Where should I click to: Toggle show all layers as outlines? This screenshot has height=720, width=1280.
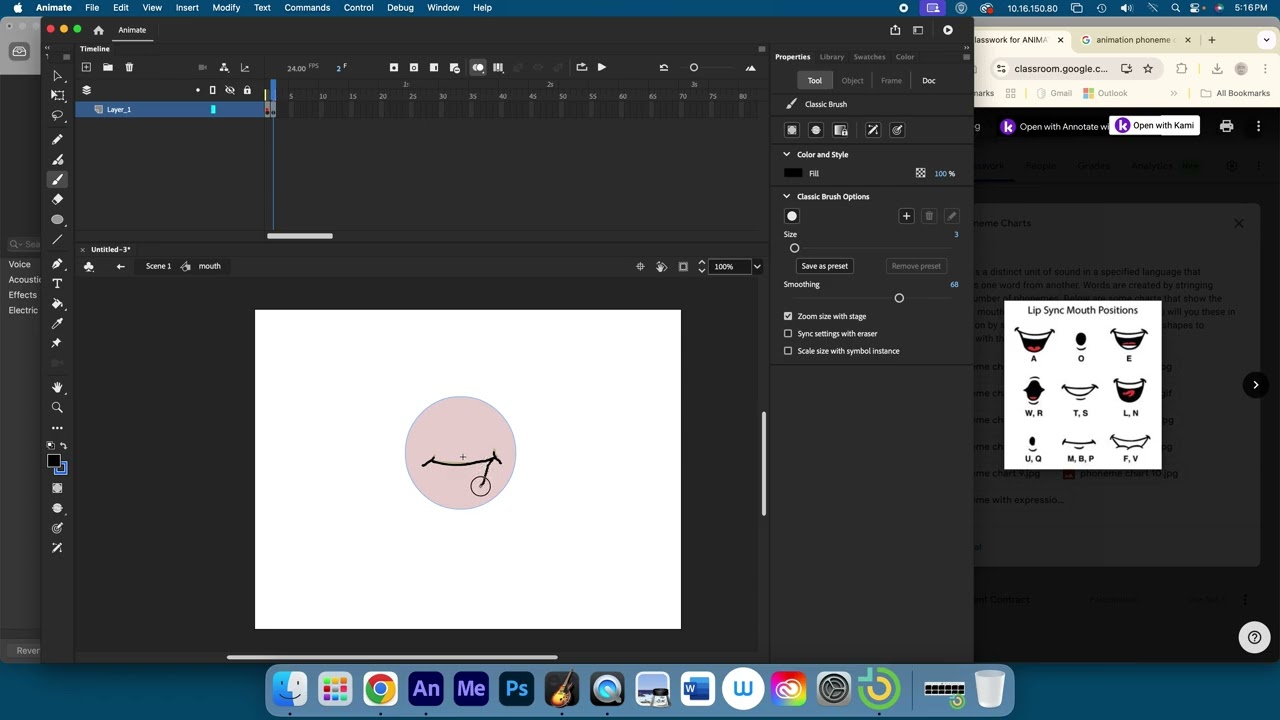[212, 90]
